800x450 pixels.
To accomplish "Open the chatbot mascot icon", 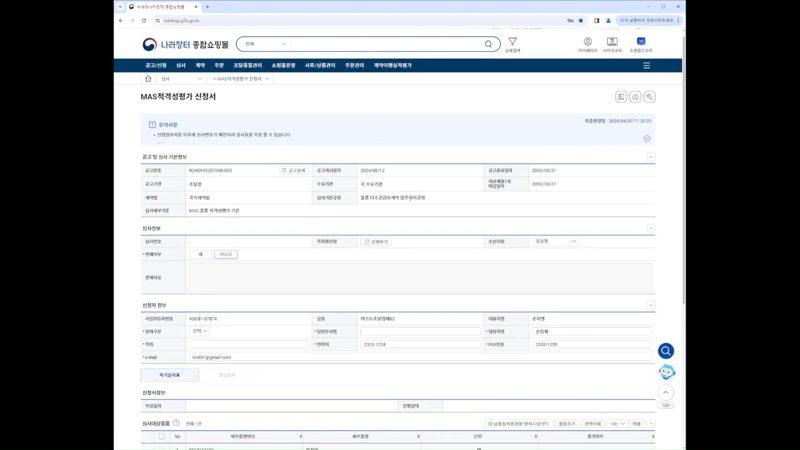I will click(x=666, y=372).
